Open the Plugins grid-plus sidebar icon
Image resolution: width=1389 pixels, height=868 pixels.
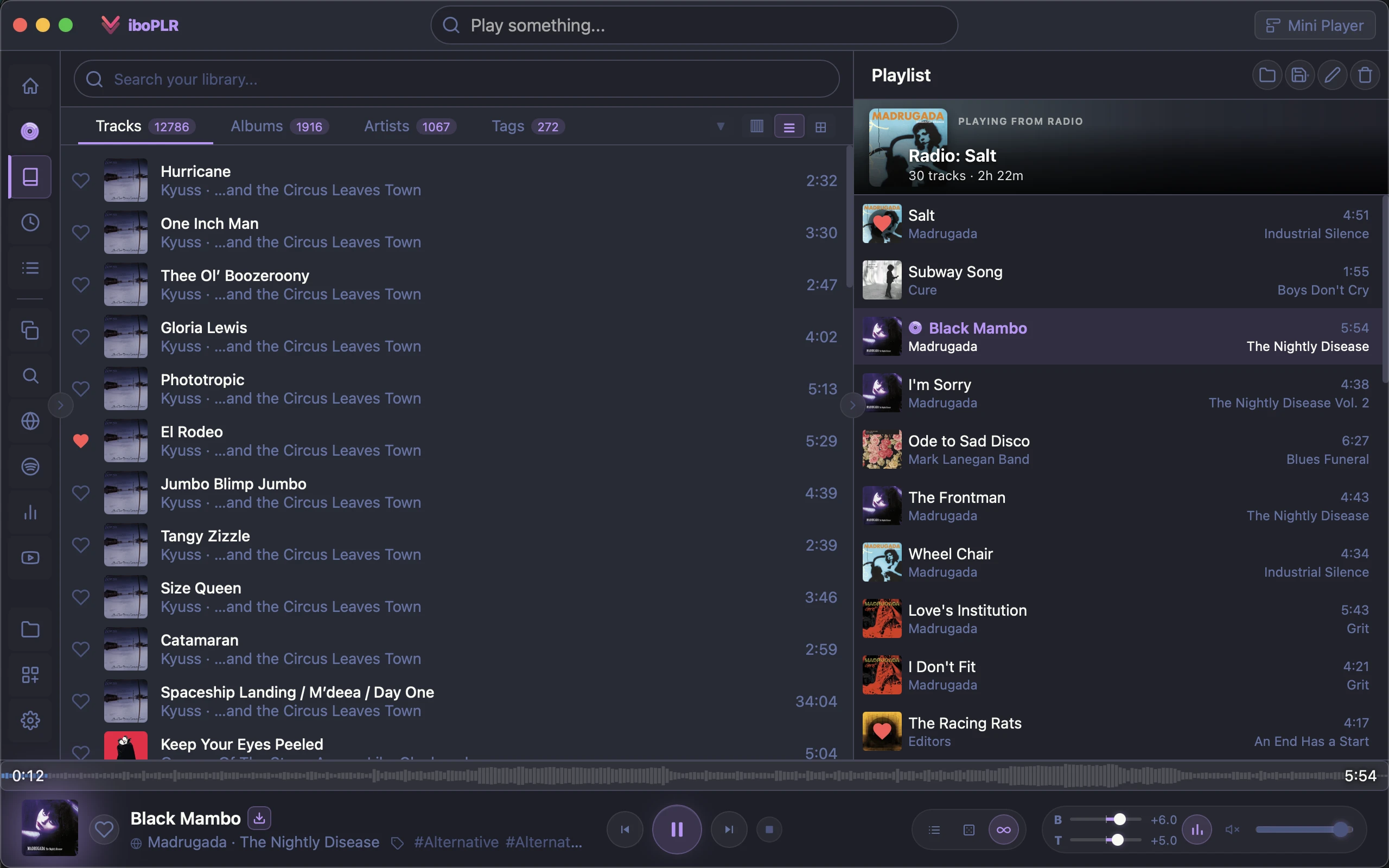pyautogui.click(x=30, y=674)
